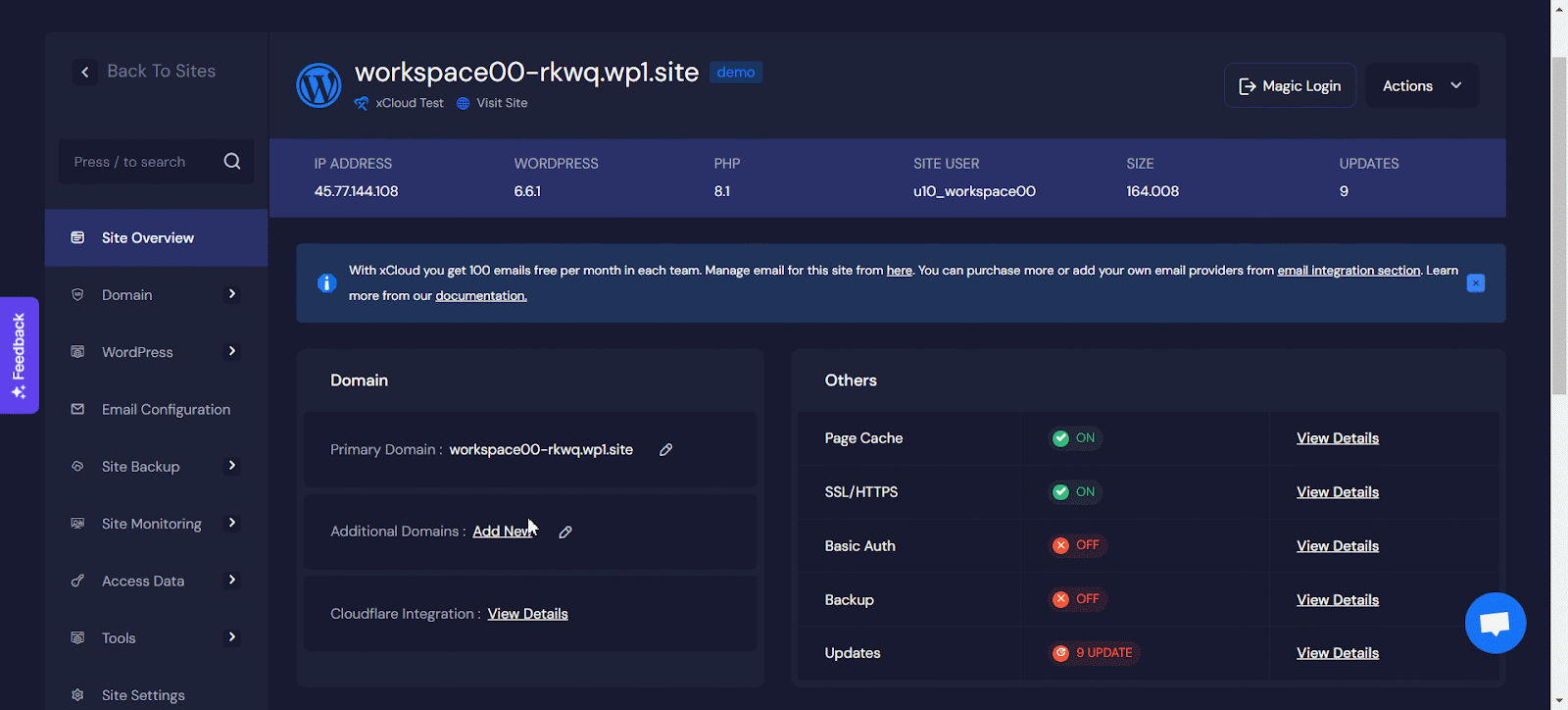This screenshot has width=1568, height=710.
Task: Open the Feedback side tab
Action: point(19,355)
